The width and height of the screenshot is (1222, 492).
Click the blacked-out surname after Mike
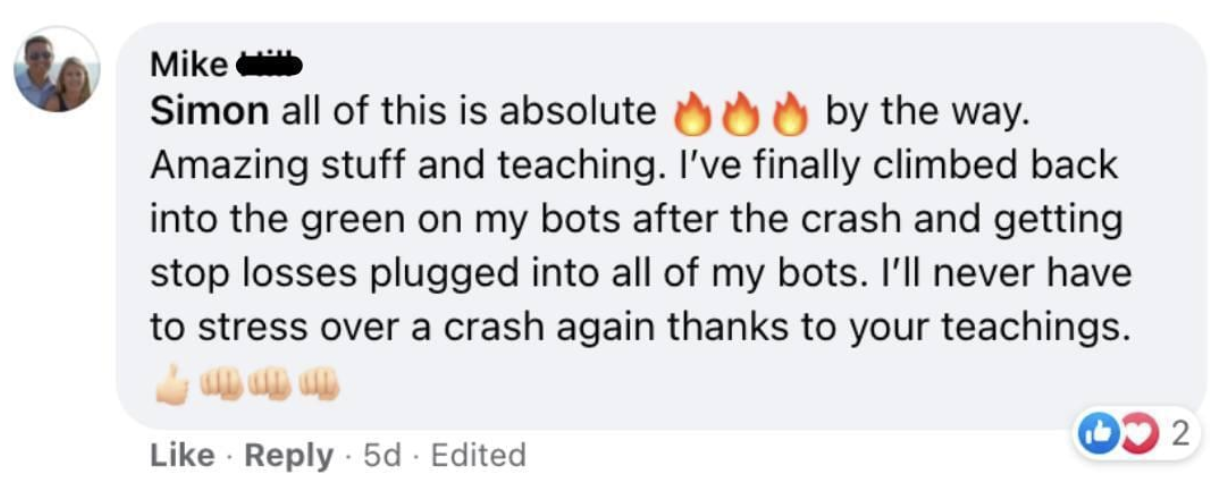coord(268,66)
